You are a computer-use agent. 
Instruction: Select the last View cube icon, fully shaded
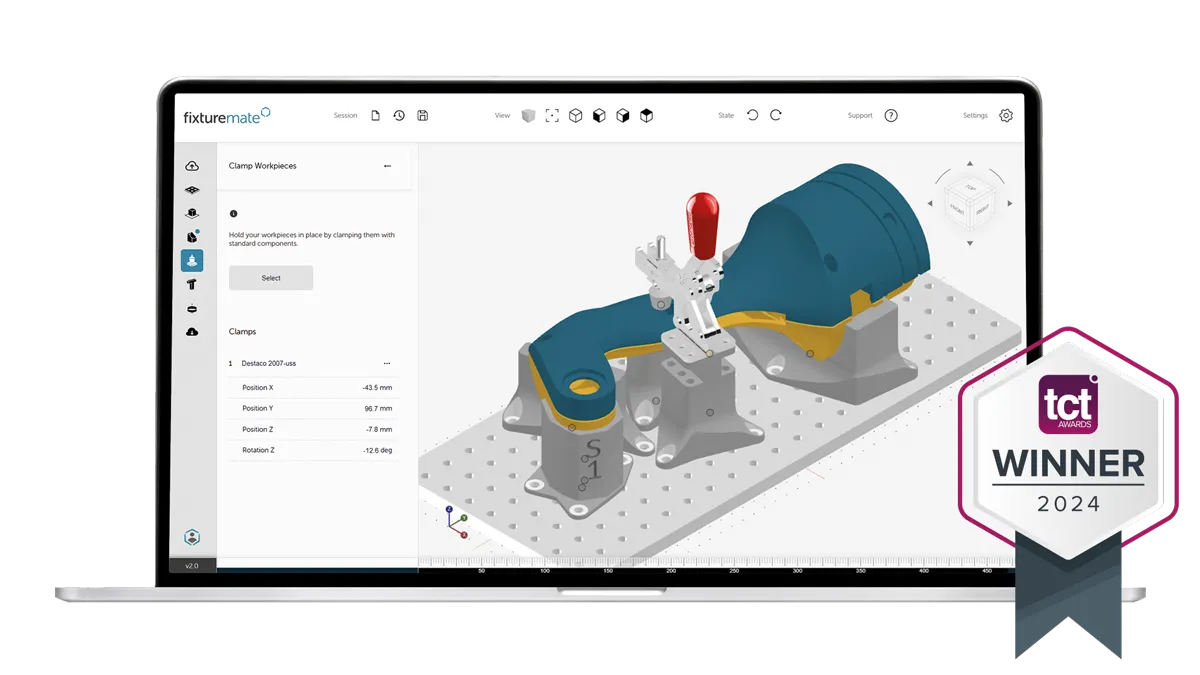647,116
